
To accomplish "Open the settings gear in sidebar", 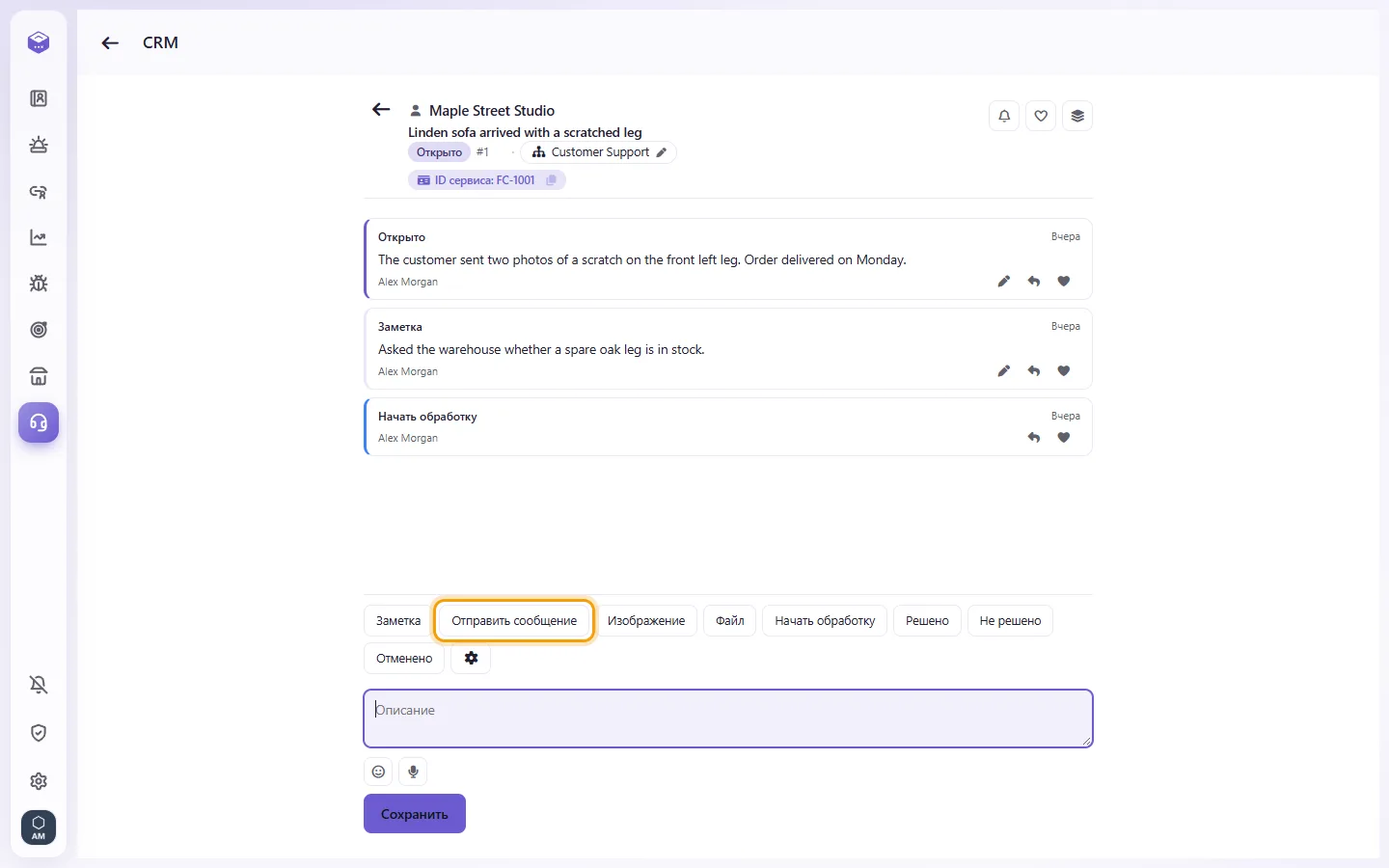I will click(x=39, y=781).
